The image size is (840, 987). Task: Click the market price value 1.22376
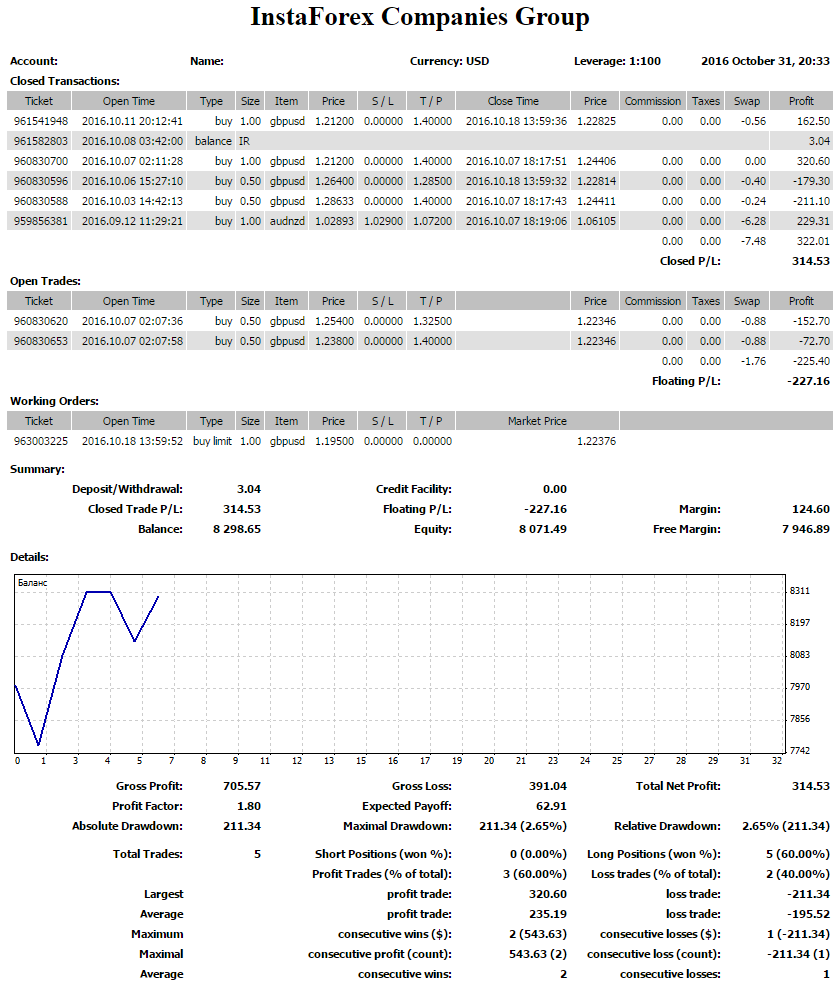(596, 441)
